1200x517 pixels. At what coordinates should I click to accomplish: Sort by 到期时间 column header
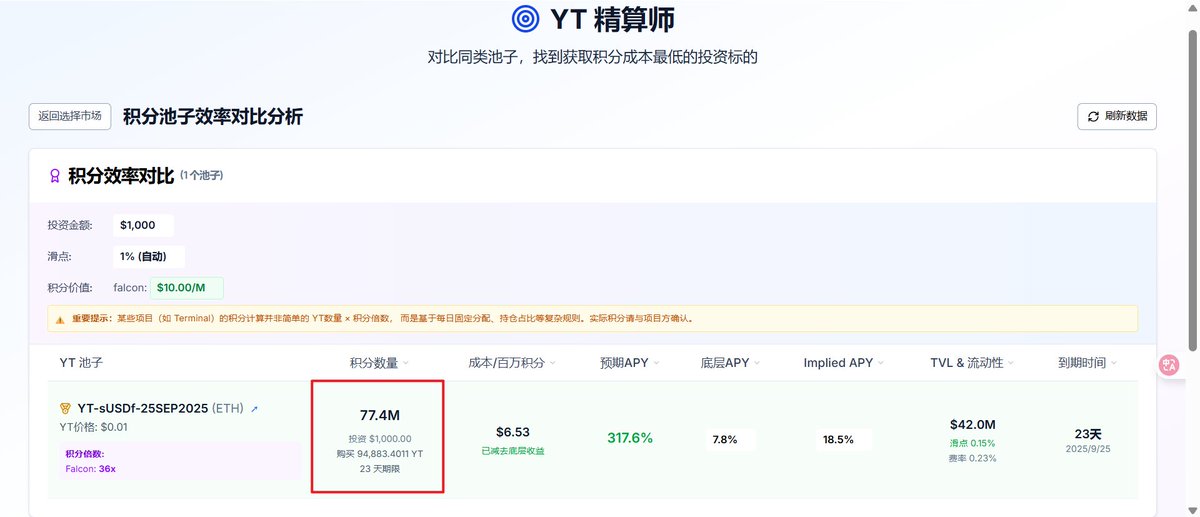[1088, 363]
